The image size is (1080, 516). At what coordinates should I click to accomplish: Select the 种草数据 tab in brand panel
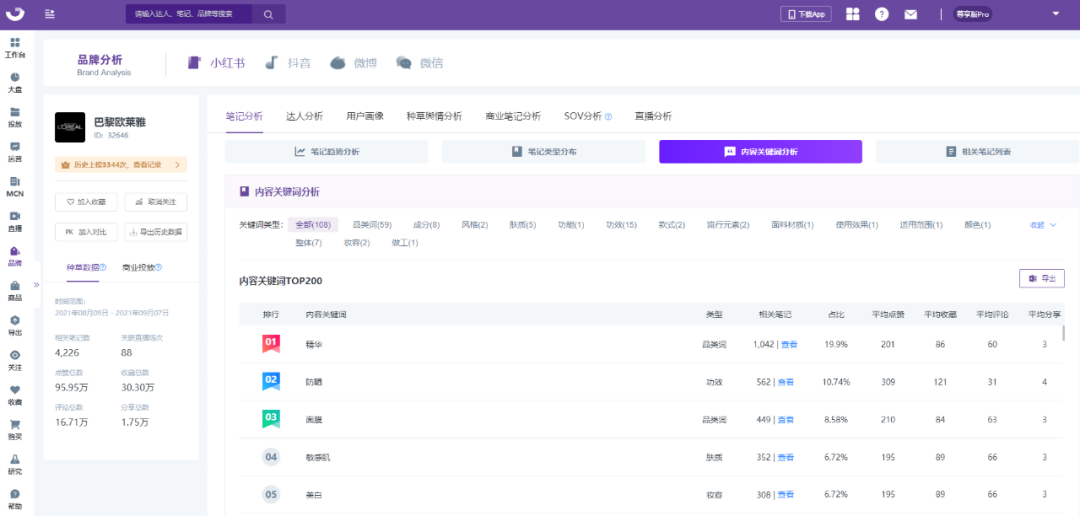coord(83,267)
